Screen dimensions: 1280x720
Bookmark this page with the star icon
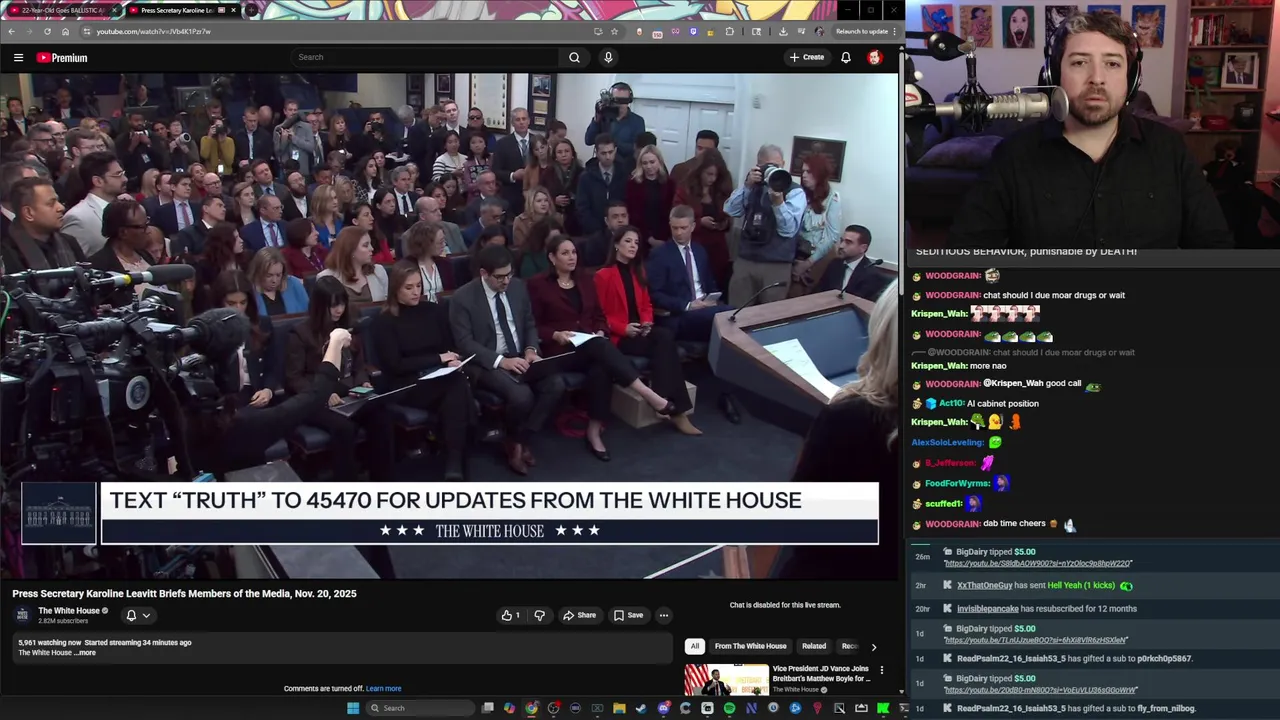[614, 31]
